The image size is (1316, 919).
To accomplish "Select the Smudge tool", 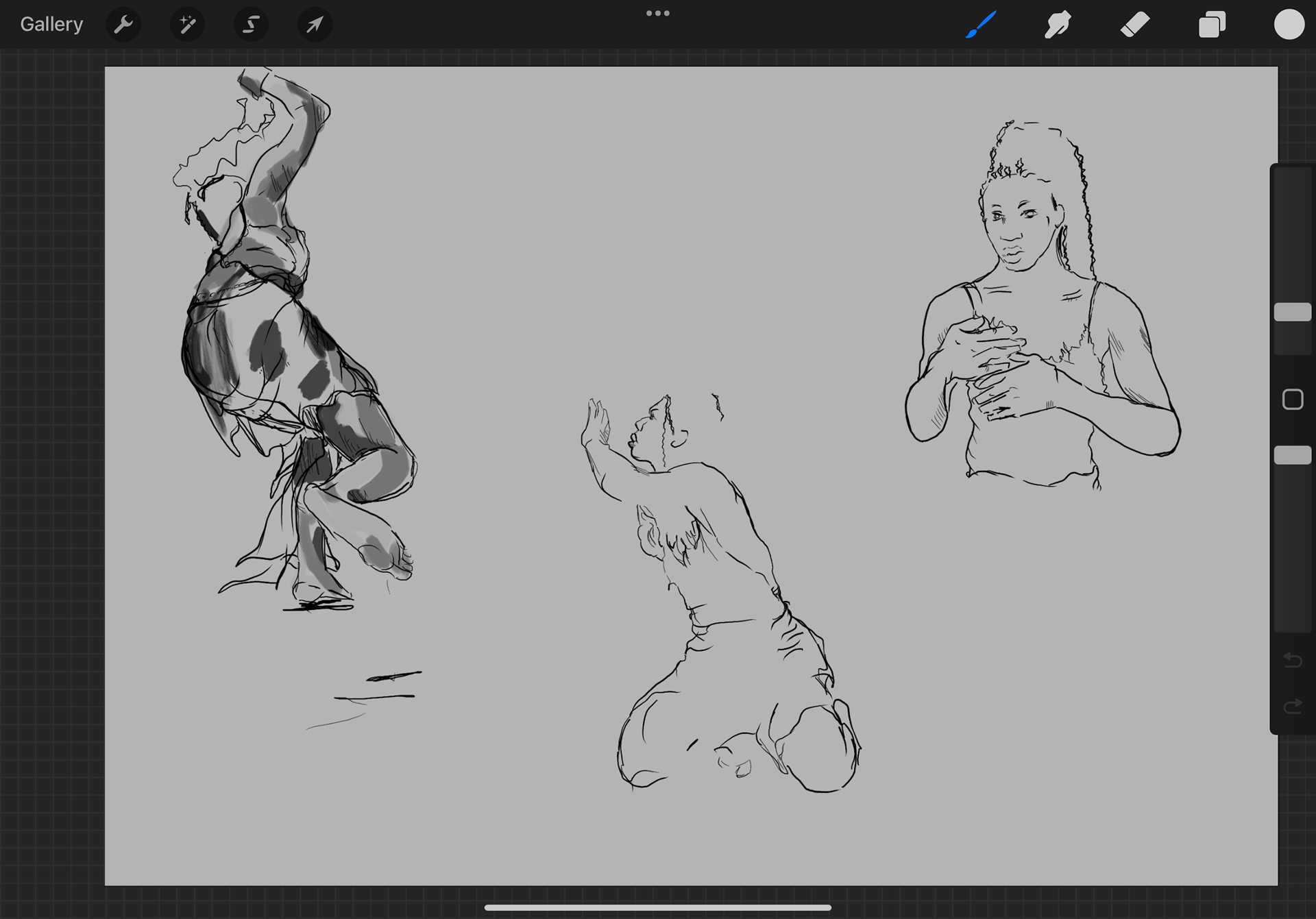I will [x=1058, y=25].
